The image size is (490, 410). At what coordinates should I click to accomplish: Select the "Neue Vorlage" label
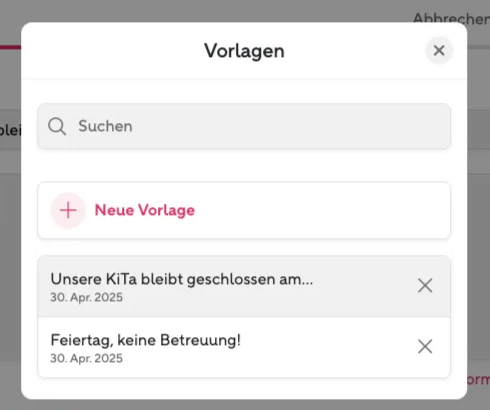(145, 210)
